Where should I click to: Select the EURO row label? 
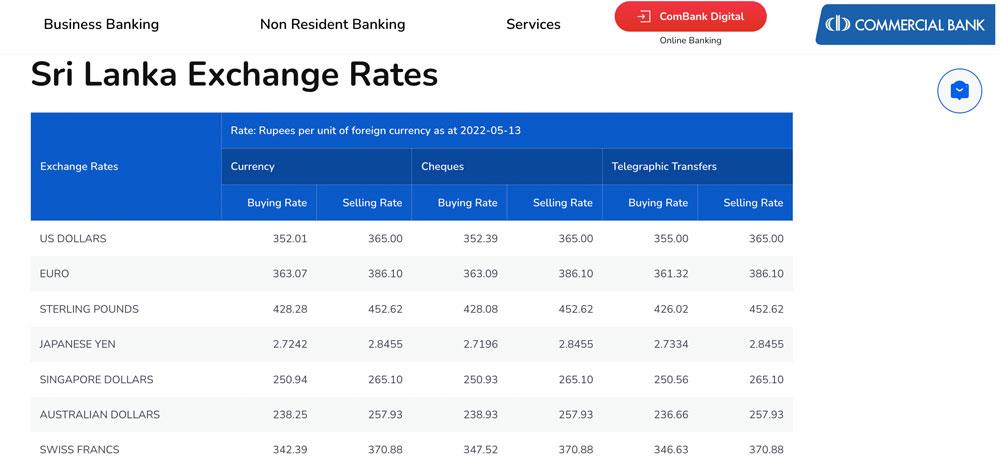pyautogui.click(x=55, y=273)
